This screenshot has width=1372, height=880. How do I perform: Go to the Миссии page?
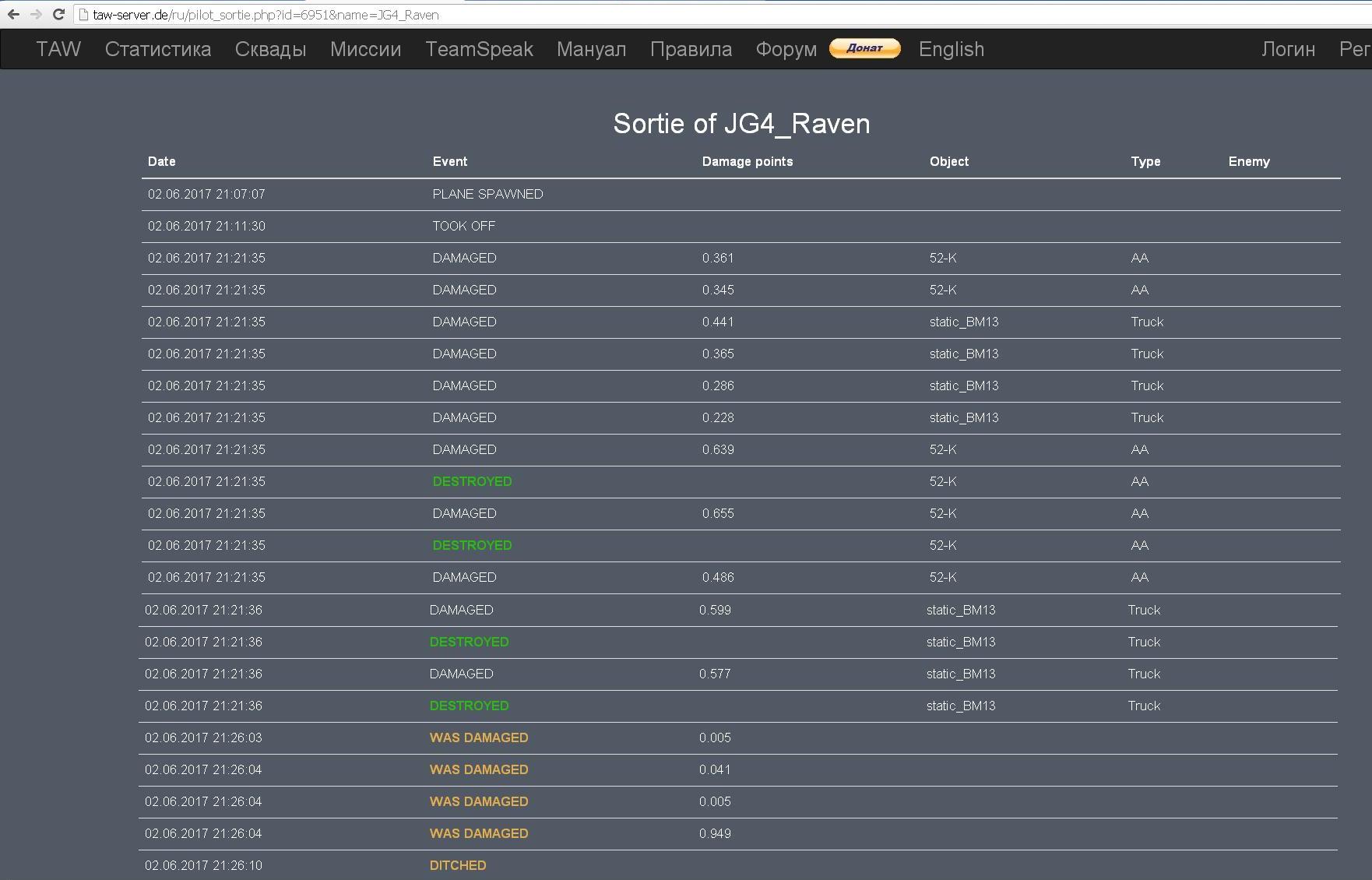365,49
